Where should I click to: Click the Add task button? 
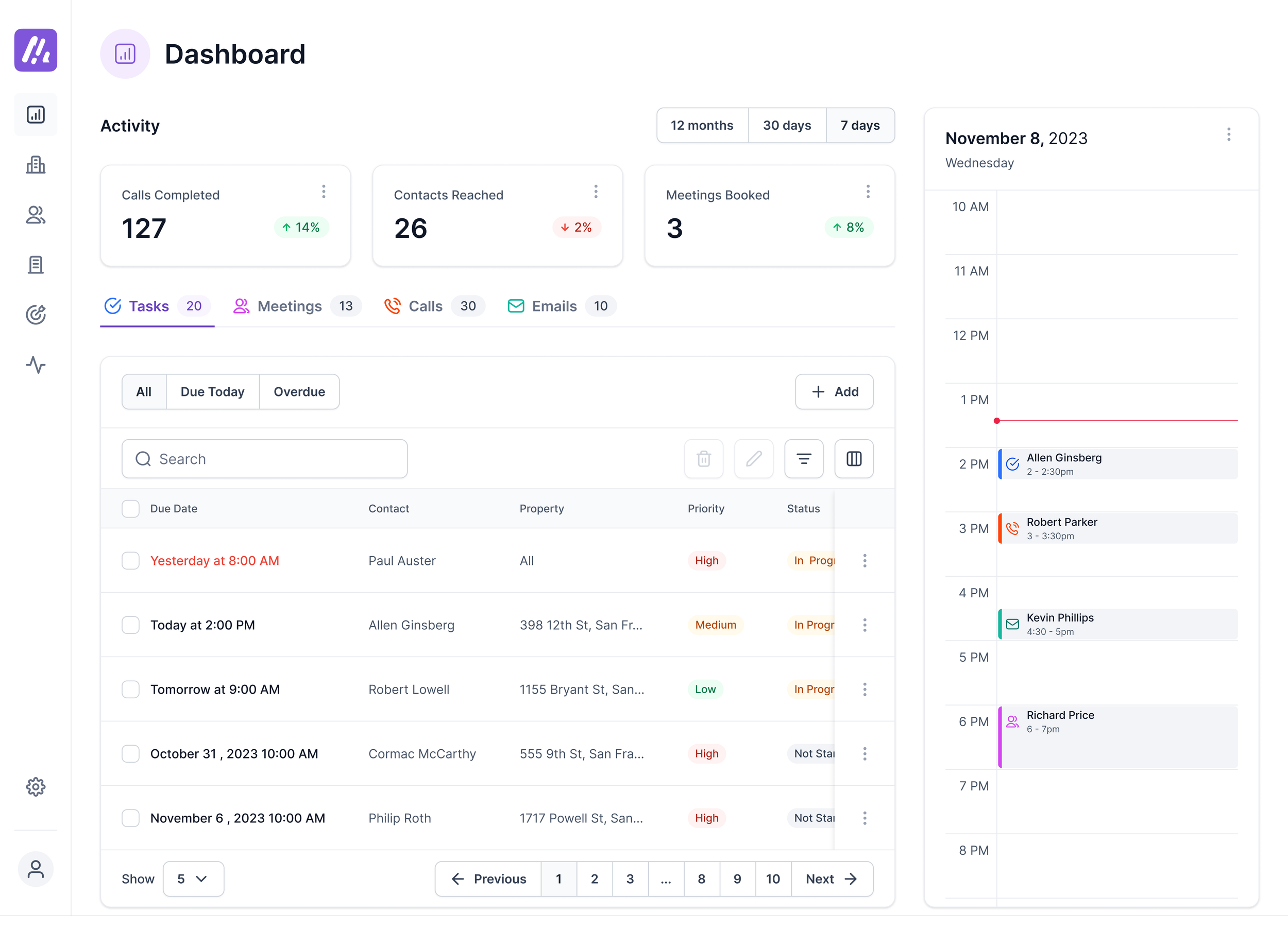coord(834,392)
